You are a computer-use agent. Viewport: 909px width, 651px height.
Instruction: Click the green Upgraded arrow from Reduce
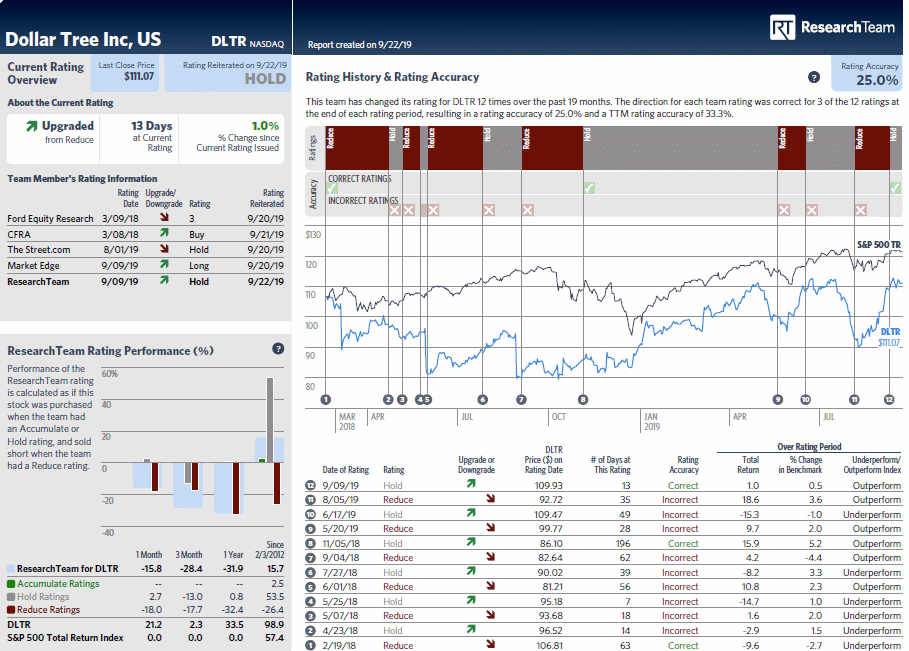[31, 126]
